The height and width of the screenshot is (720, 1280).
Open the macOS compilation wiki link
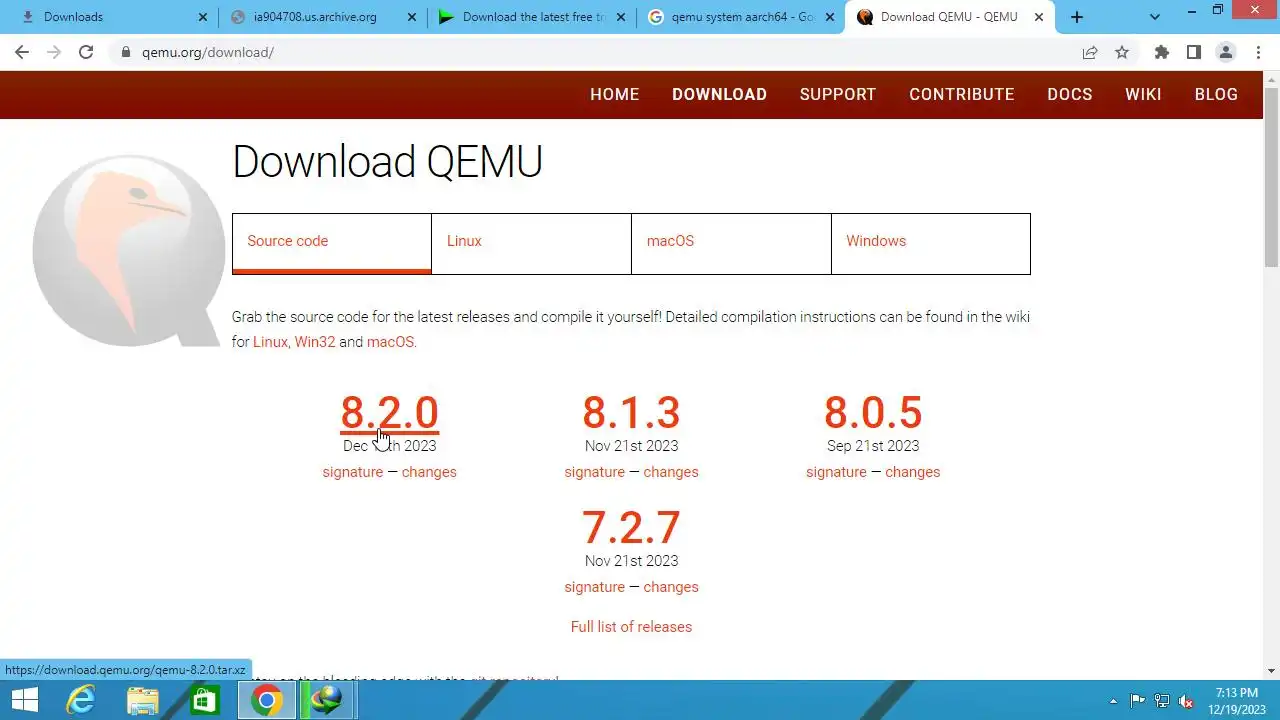click(x=390, y=342)
